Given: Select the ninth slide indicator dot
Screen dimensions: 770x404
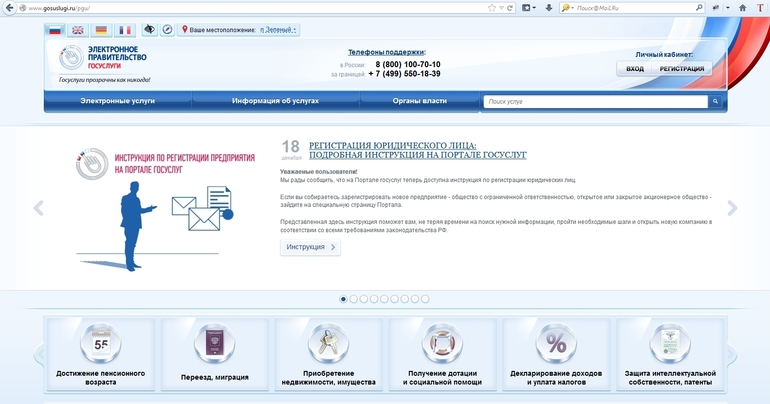Looking at the screenshot, I should (x=425, y=299).
